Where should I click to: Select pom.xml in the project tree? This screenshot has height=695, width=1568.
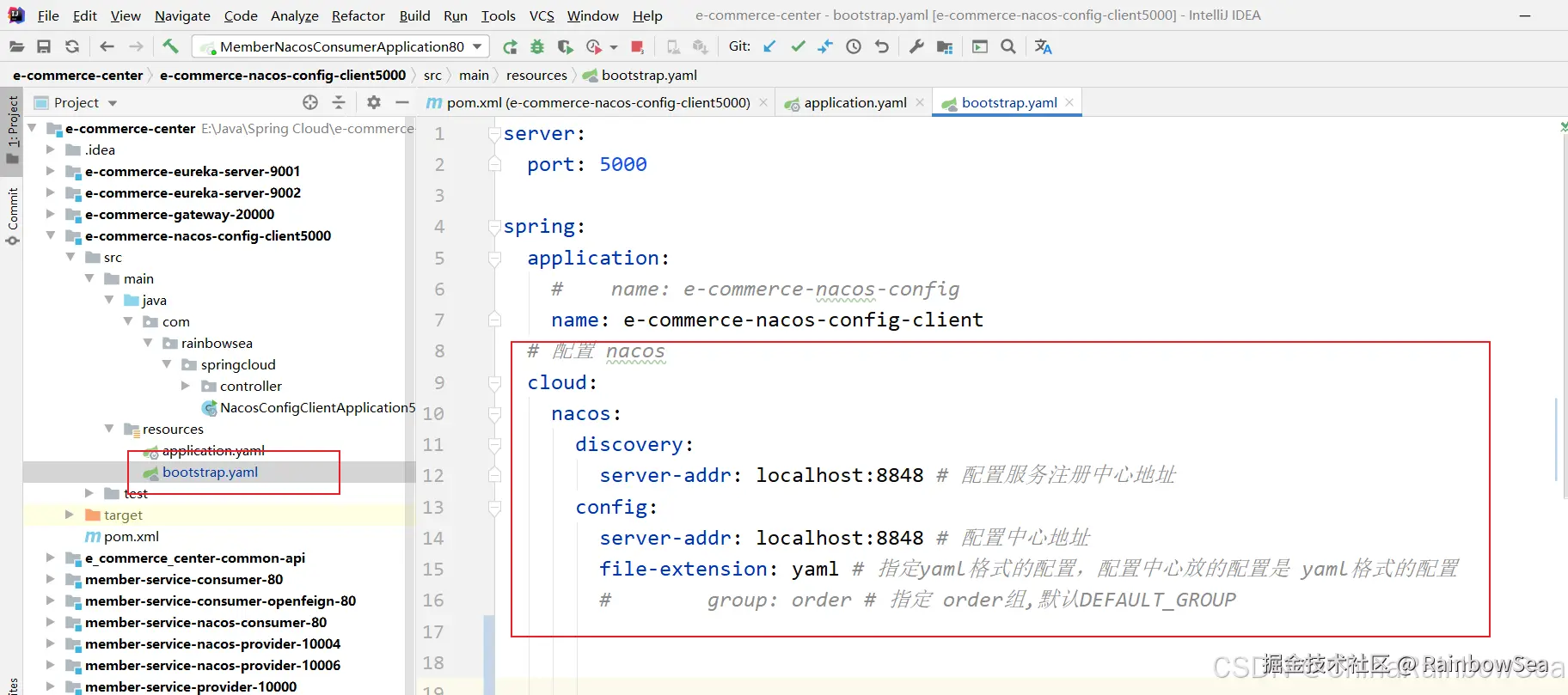pos(131,536)
